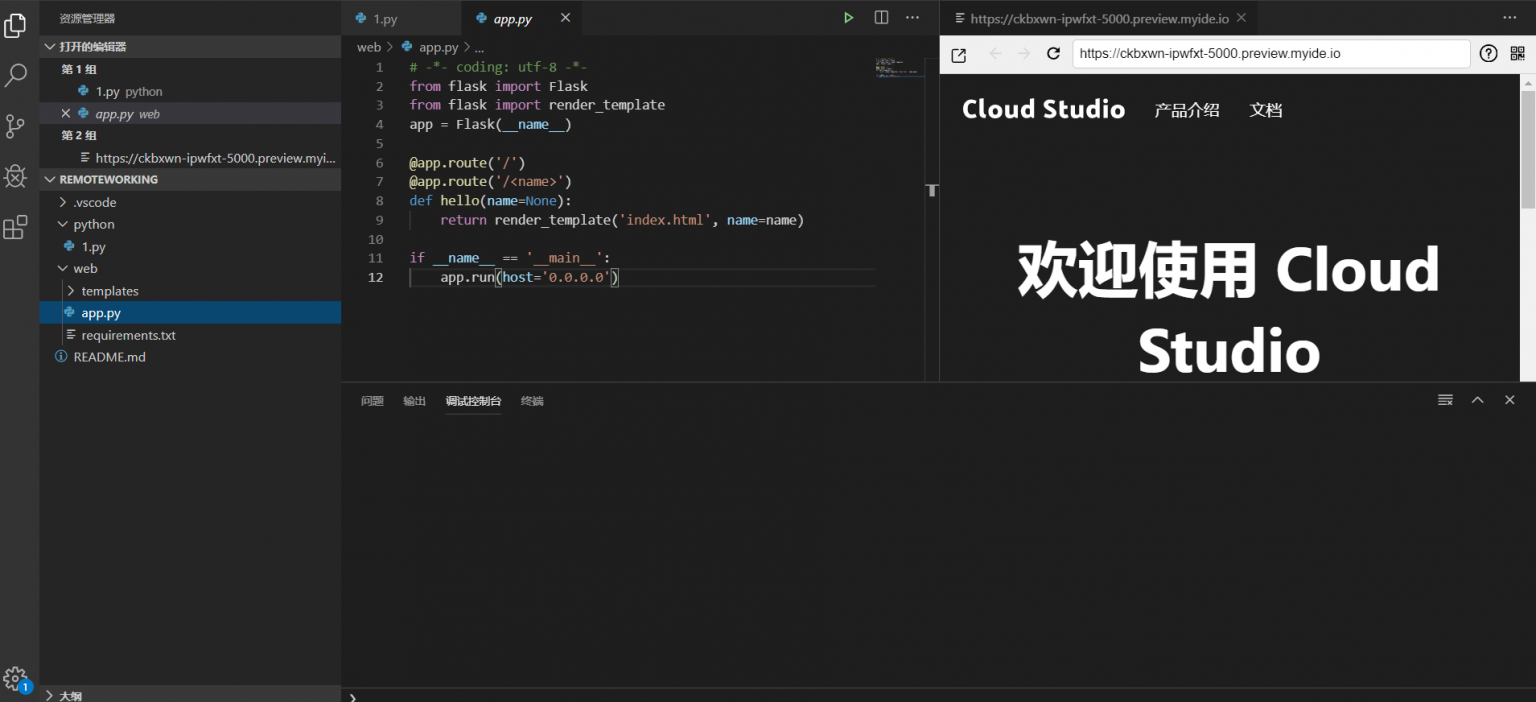This screenshot has width=1536, height=702.
Task: Click the 文档 link in preview
Action: click(1265, 110)
